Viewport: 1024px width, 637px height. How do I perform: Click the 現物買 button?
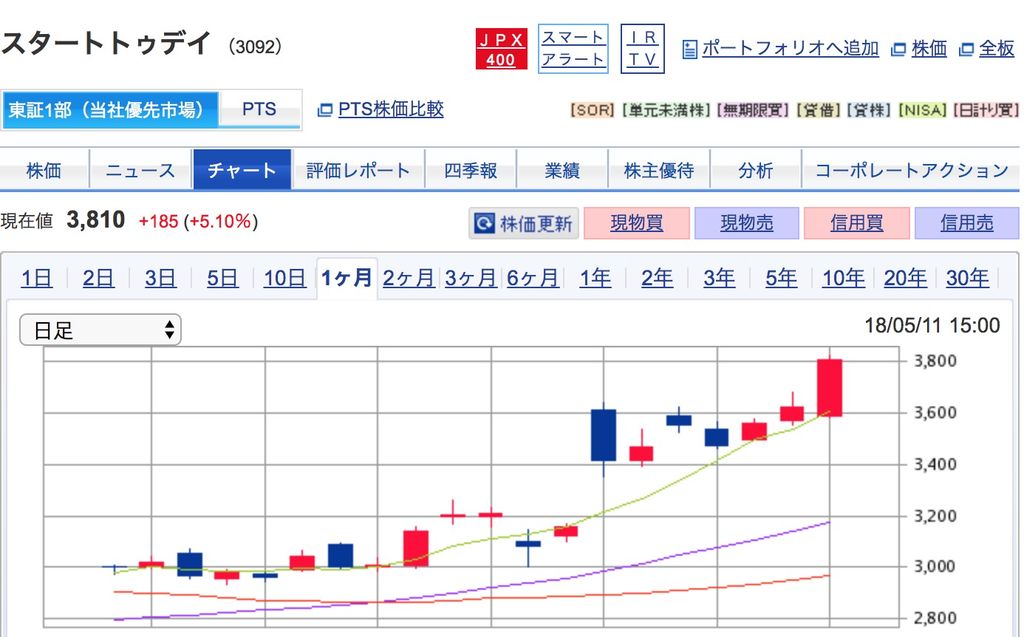pyautogui.click(x=637, y=223)
